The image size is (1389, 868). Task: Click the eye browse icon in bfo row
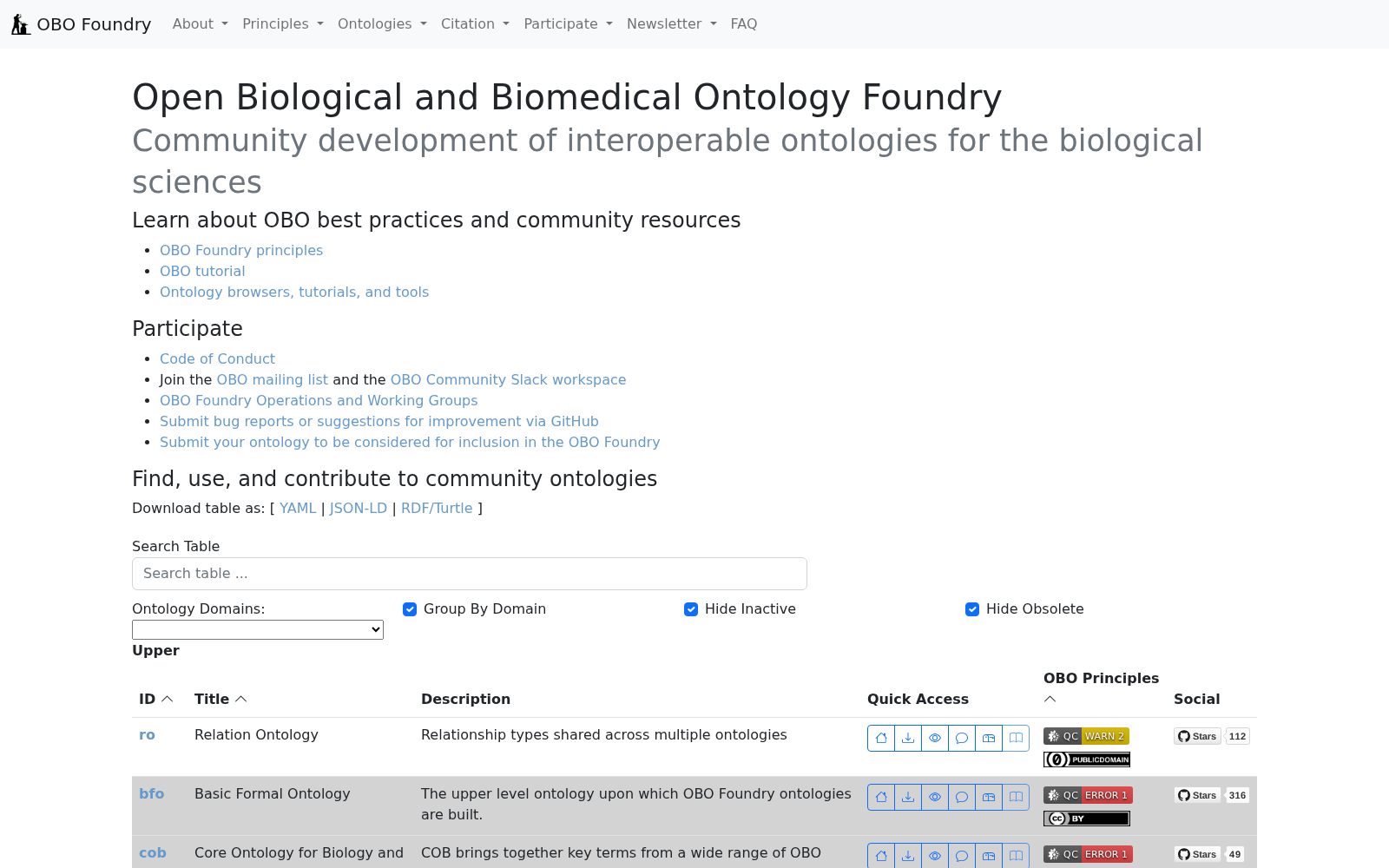[x=935, y=797]
